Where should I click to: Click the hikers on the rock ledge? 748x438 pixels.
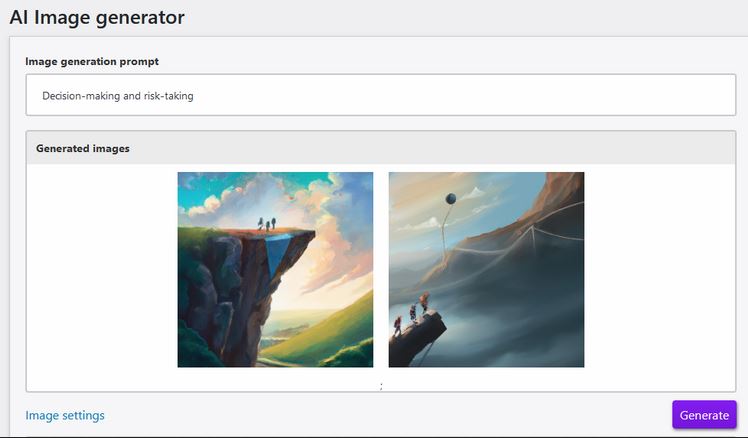pyautogui.click(x=411, y=315)
